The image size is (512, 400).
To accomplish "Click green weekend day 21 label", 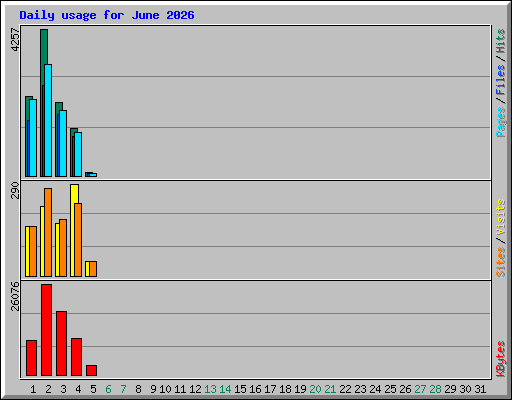I will pos(330,389).
